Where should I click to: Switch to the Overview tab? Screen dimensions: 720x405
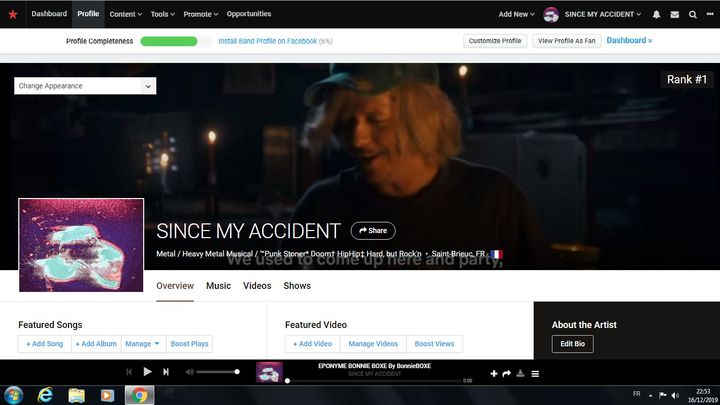175,286
